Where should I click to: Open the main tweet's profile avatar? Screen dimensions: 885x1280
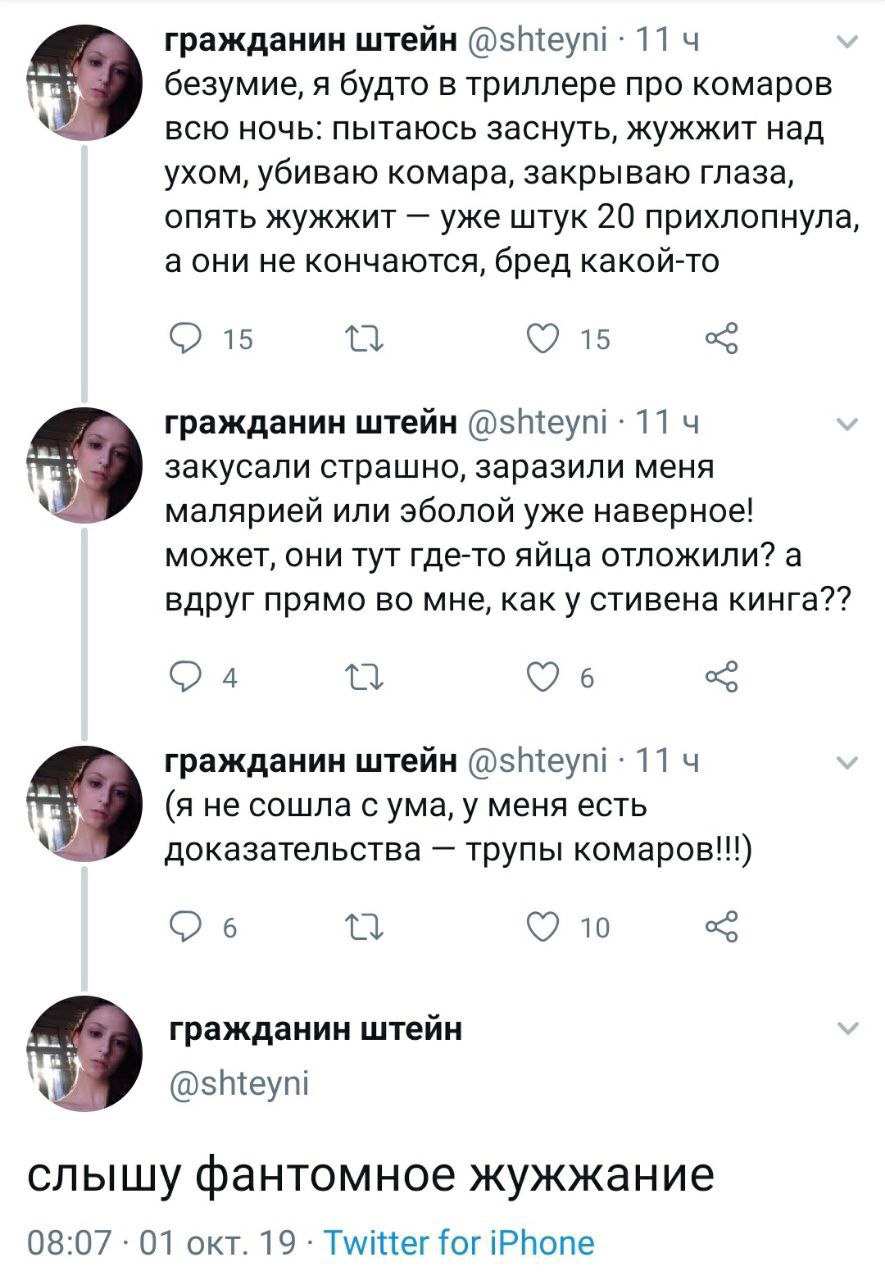[x=83, y=1054]
